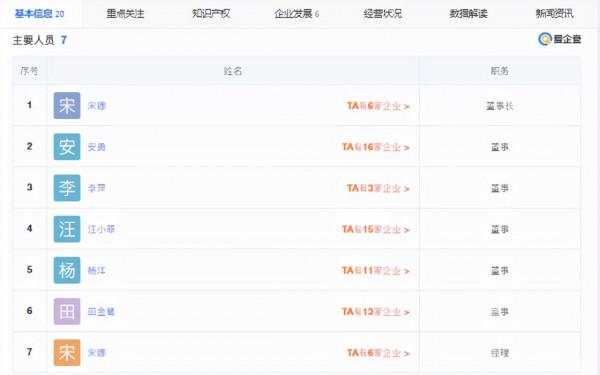Switch to the 新闻资讯 tab

[x=554, y=14]
